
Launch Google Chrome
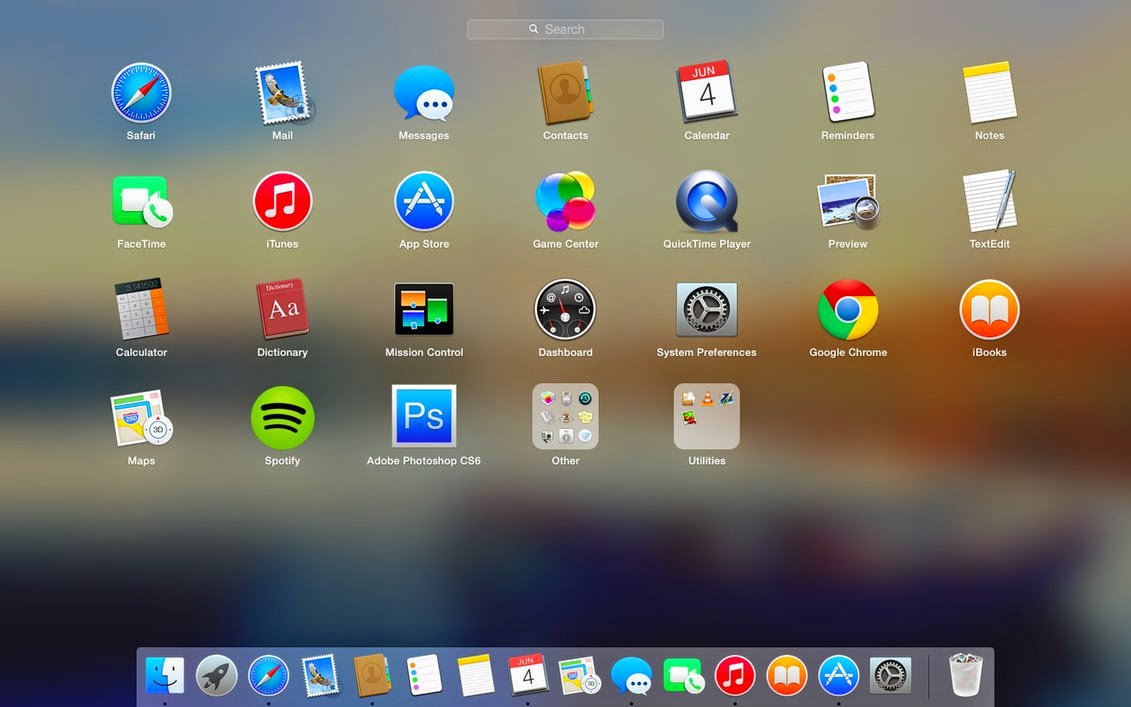(x=848, y=309)
